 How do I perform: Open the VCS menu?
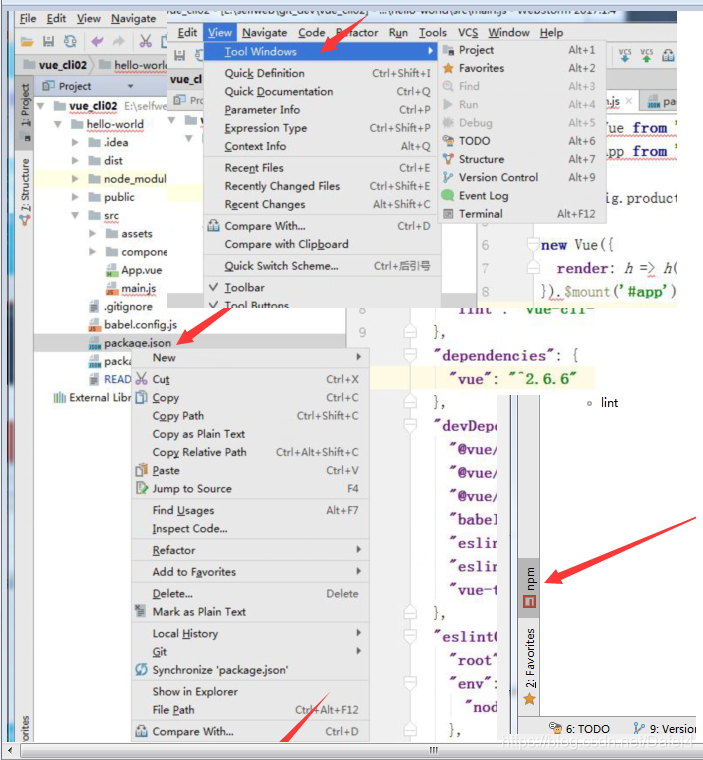point(468,32)
